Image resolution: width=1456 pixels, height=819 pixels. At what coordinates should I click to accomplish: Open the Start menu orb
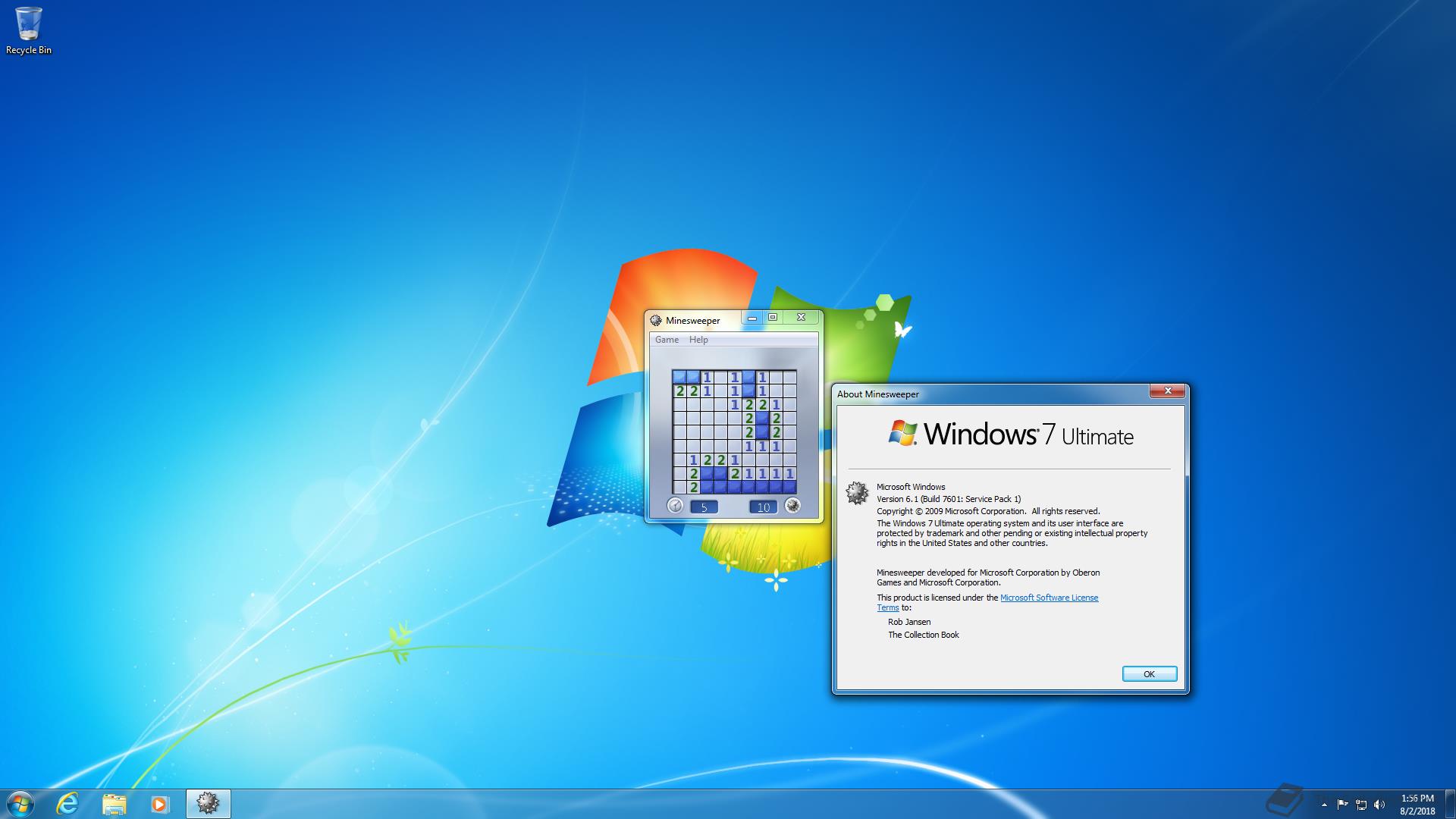[x=20, y=803]
